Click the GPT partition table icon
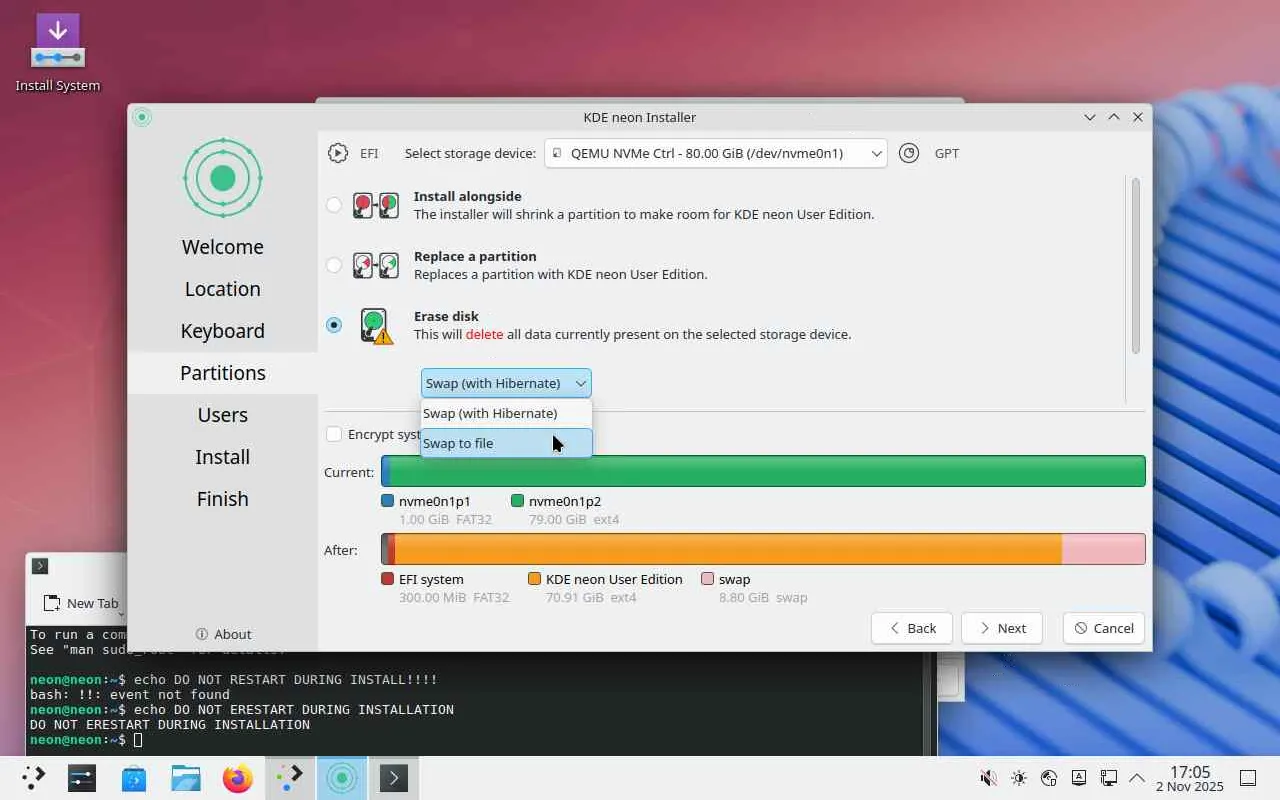Screen dimensions: 1280x800 coord(909,153)
